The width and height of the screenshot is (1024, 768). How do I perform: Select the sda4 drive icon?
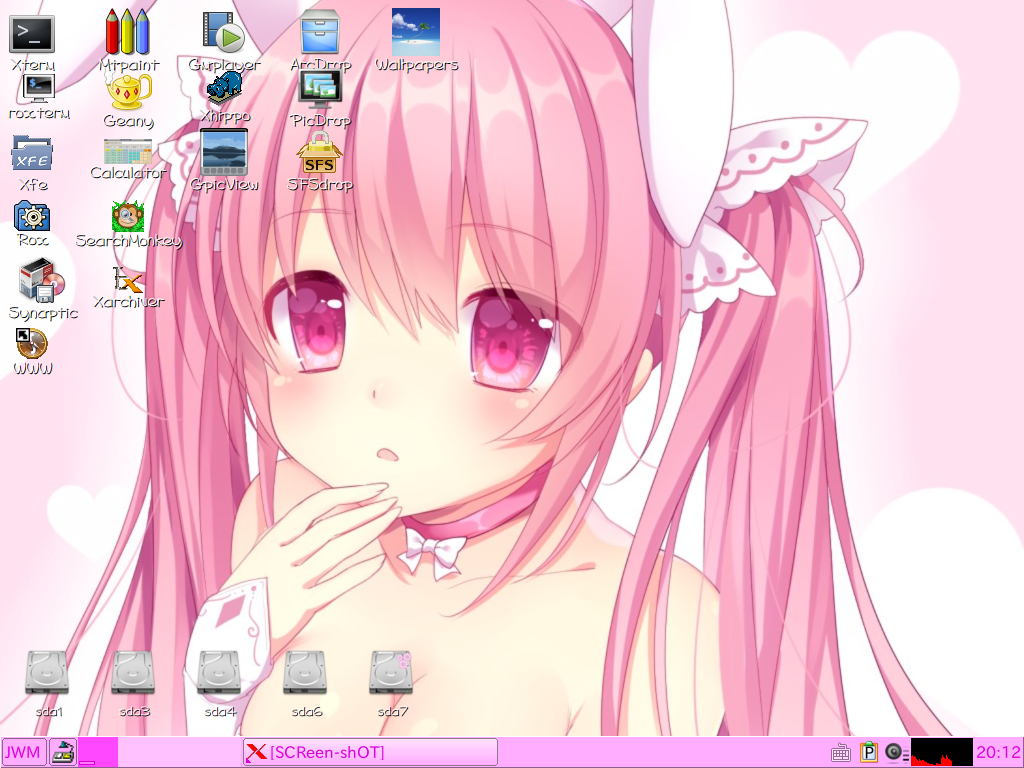[x=219, y=673]
